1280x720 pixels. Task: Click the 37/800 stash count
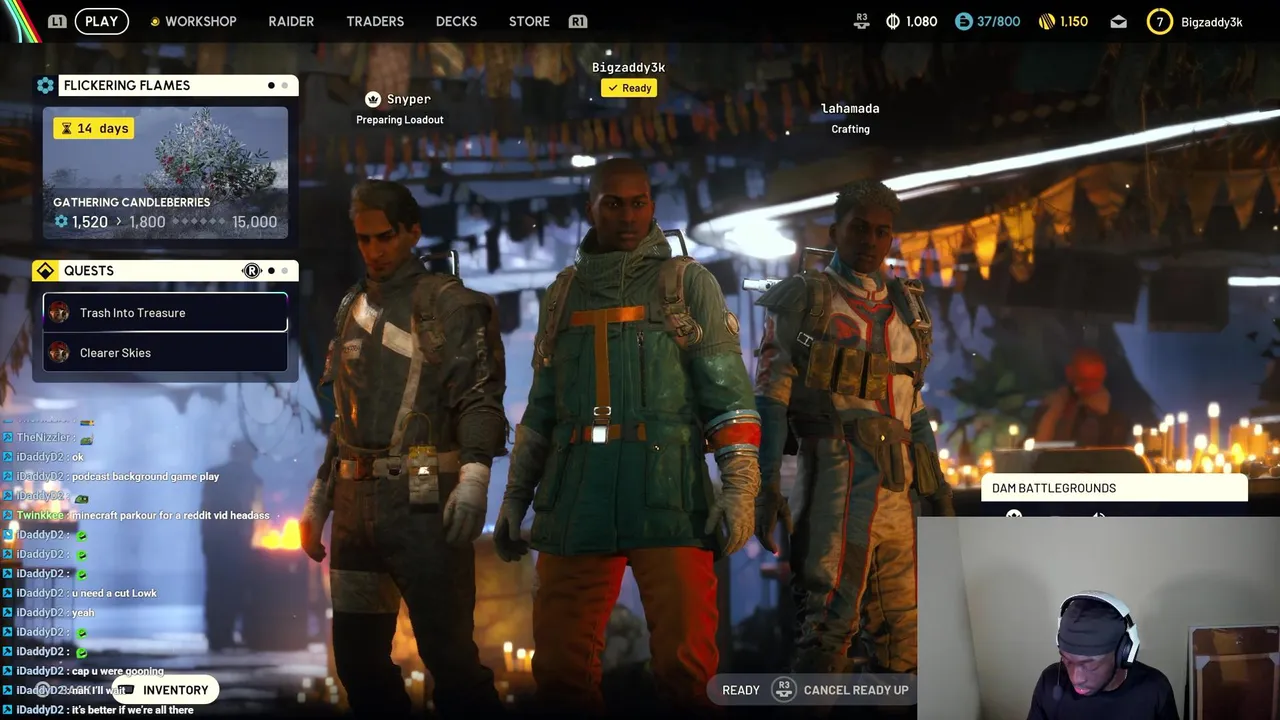[998, 21]
